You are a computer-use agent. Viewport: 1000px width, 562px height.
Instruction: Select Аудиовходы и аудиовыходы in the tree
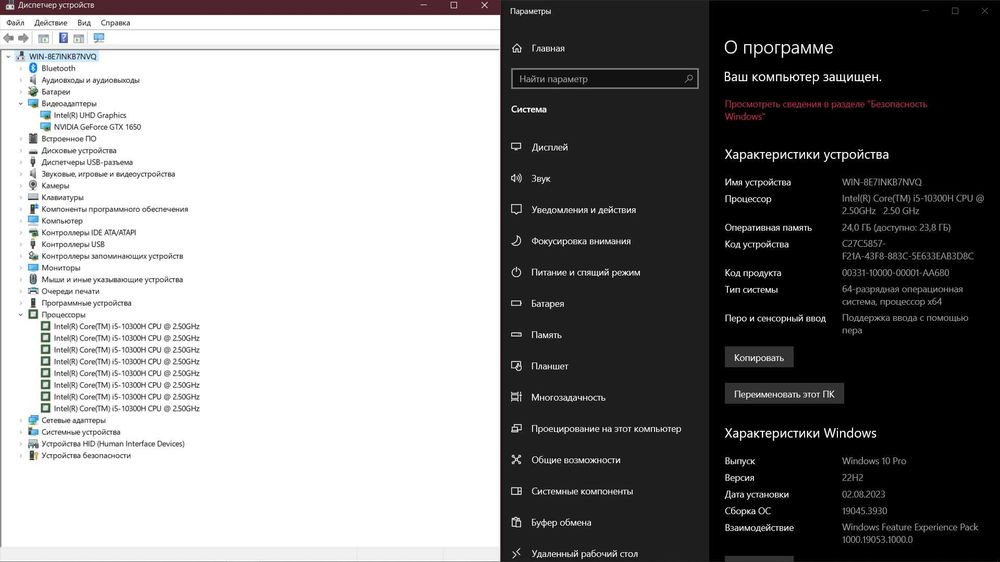click(90, 80)
